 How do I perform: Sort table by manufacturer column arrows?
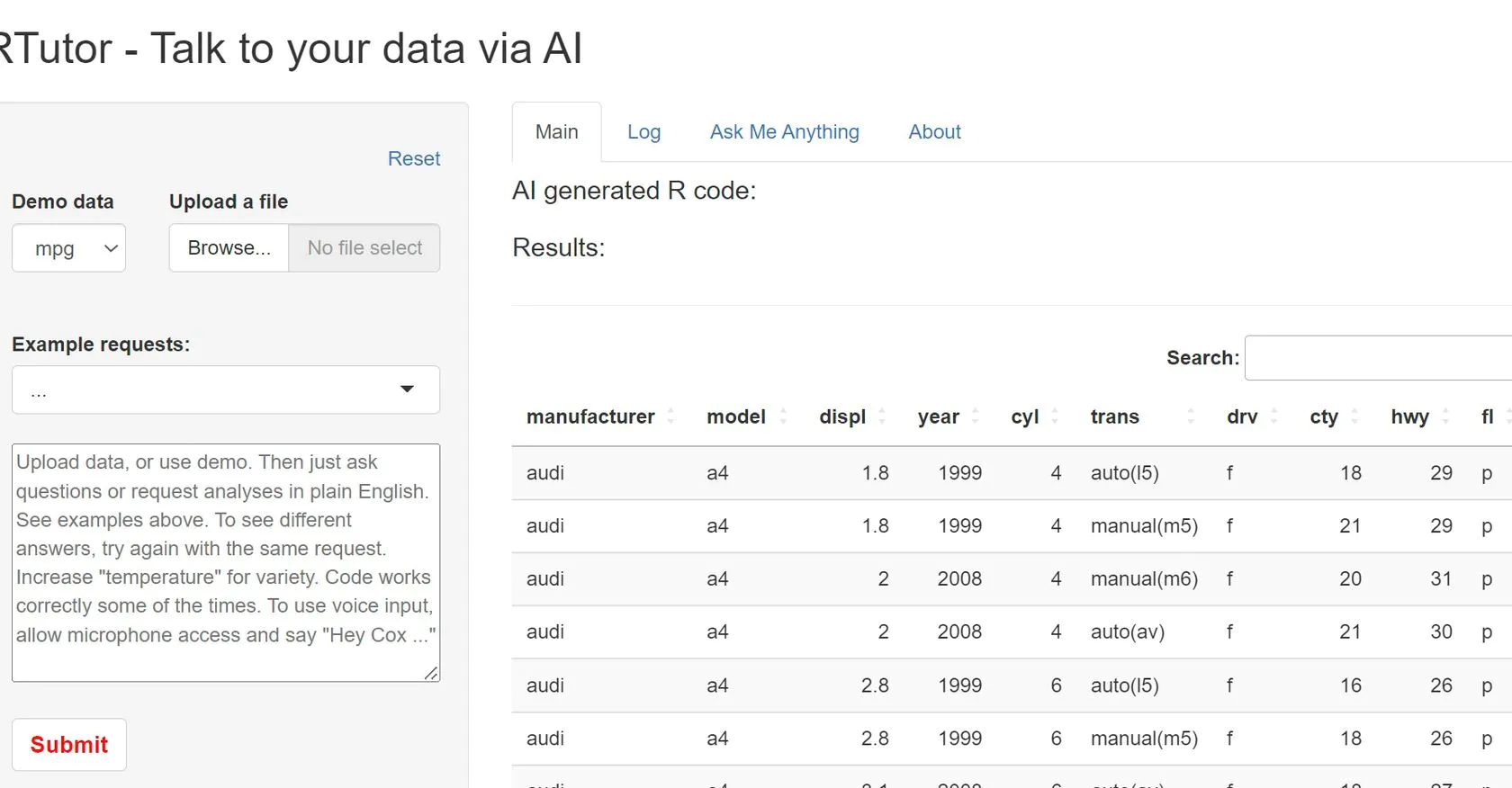670,416
